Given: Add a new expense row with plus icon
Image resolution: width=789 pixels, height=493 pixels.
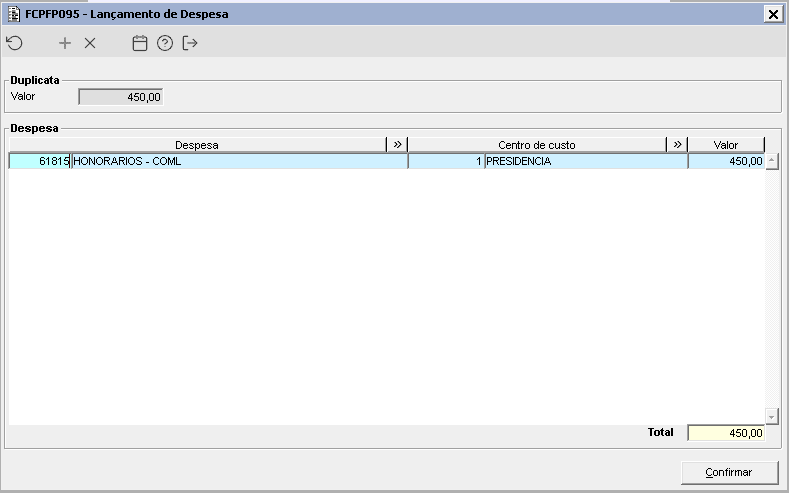Looking at the screenshot, I should pyautogui.click(x=65, y=43).
